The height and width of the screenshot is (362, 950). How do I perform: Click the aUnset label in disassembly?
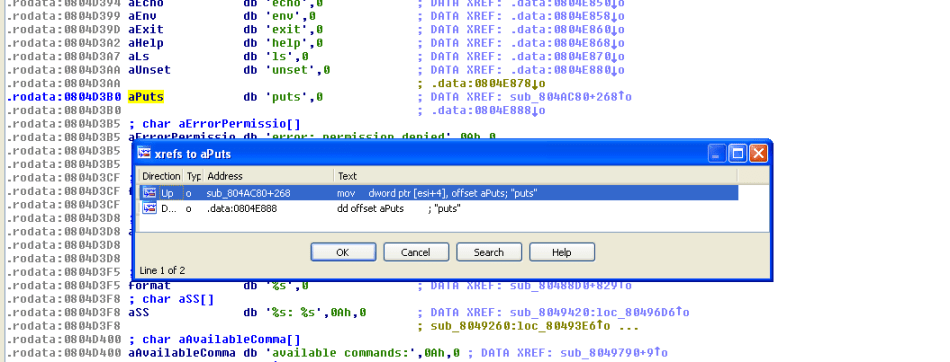pos(150,70)
